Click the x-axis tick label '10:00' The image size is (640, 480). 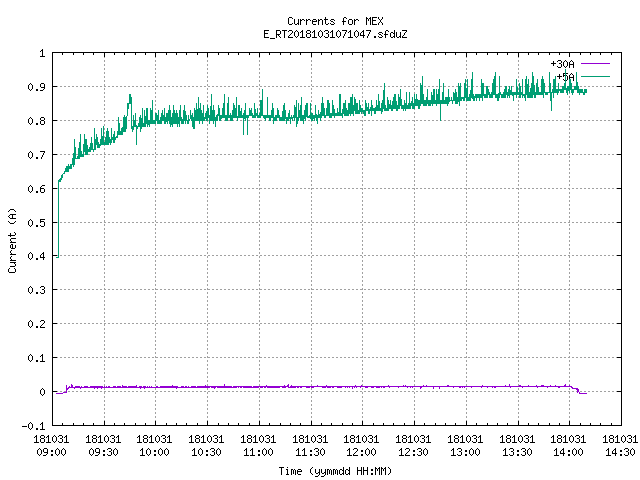pos(154,452)
